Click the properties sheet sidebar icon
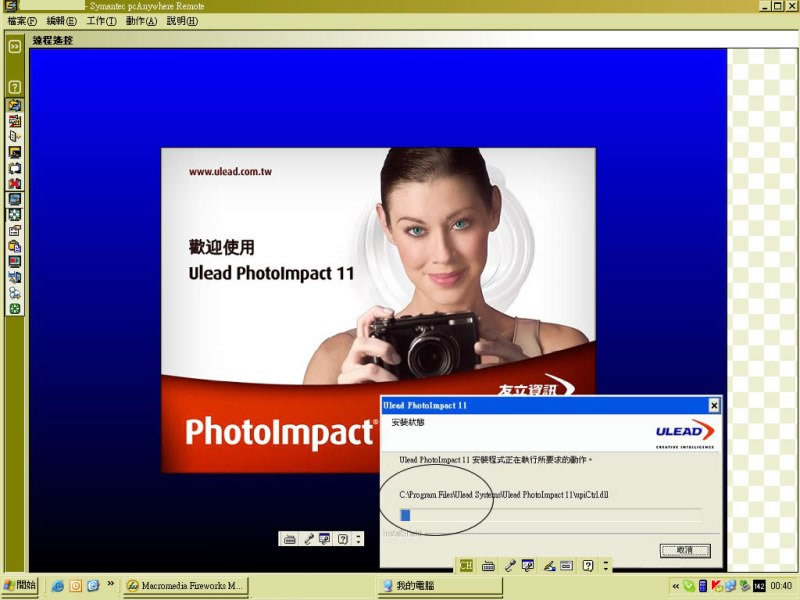Screen dimensions: 800x600 [15, 231]
